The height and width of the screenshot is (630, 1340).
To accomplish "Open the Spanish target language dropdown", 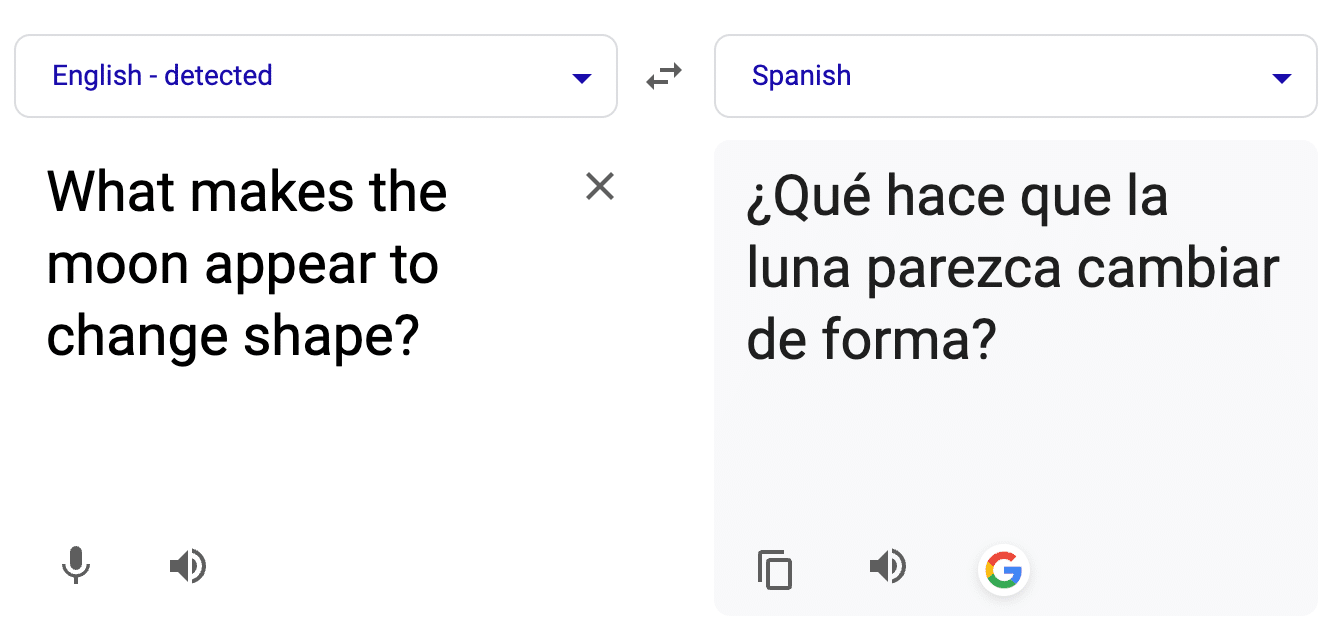I will pyautogui.click(x=1016, y=76).
